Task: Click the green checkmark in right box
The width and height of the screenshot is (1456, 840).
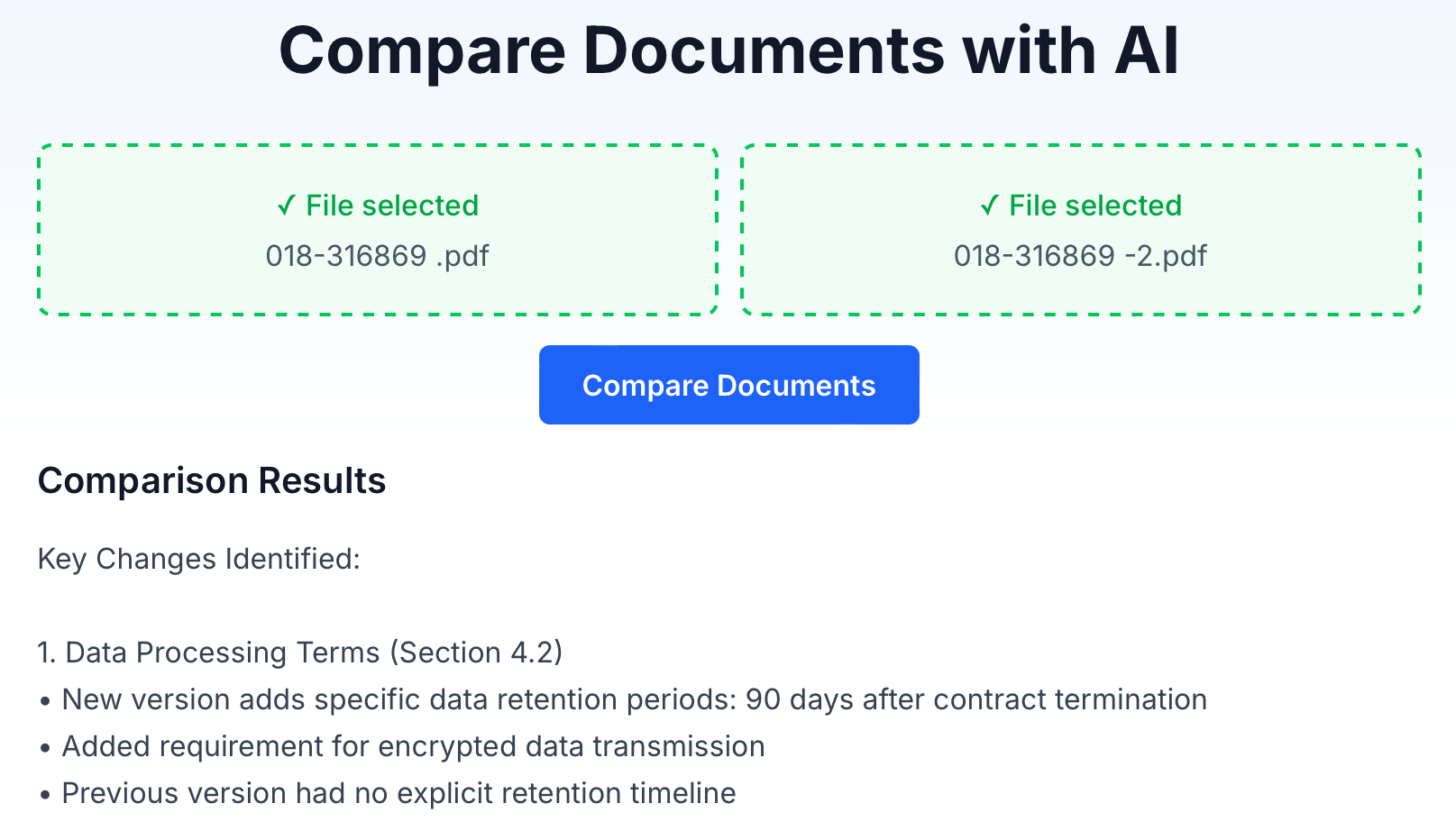Action: click(x=990, y=206)
